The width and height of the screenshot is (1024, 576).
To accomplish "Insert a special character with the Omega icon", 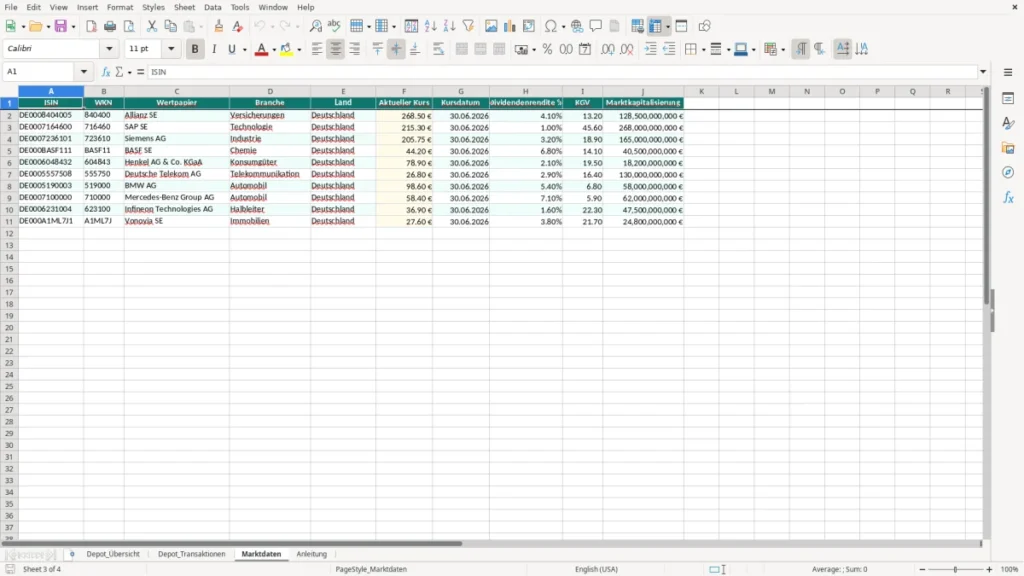I will [x=551, y=26].
